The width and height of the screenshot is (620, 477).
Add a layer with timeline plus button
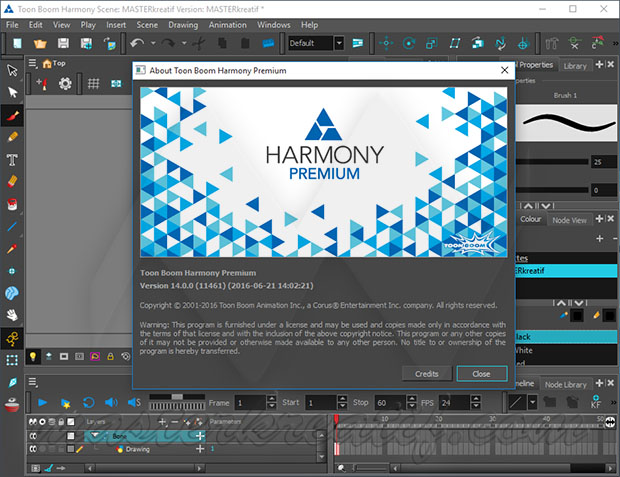click(x=162, y=422)
